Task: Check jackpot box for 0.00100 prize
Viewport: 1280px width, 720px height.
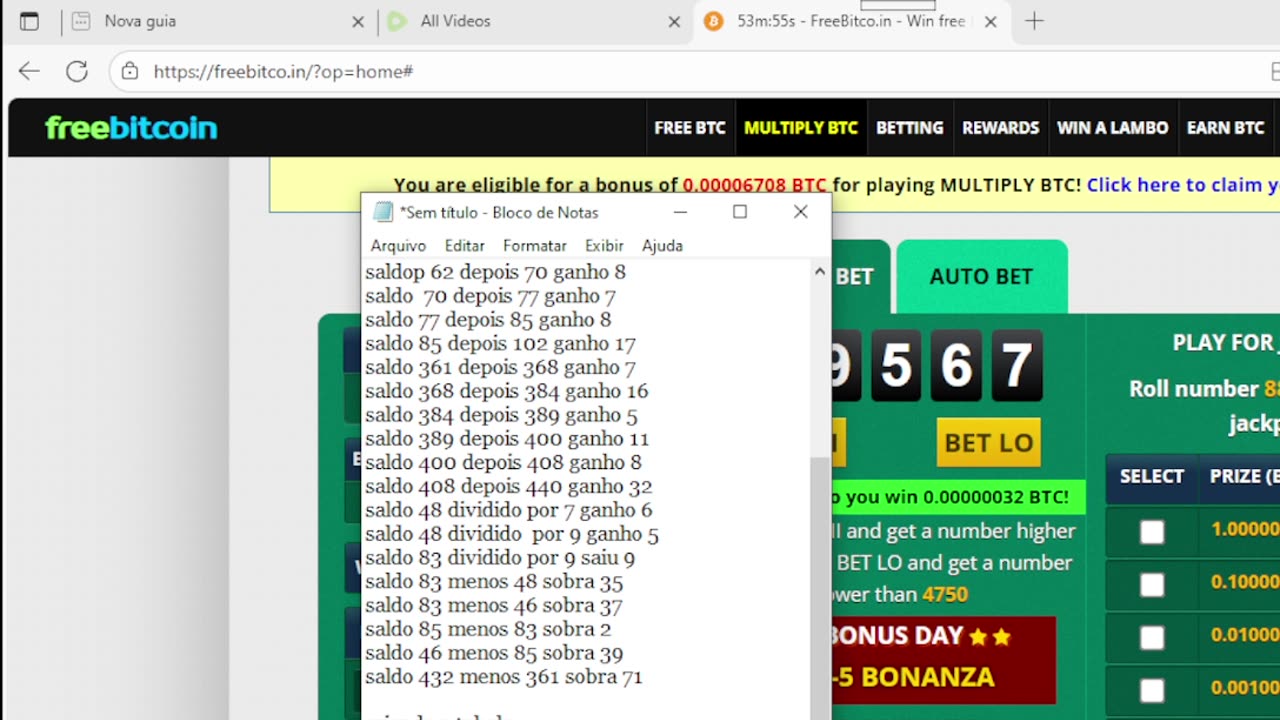Action: 1152,690
